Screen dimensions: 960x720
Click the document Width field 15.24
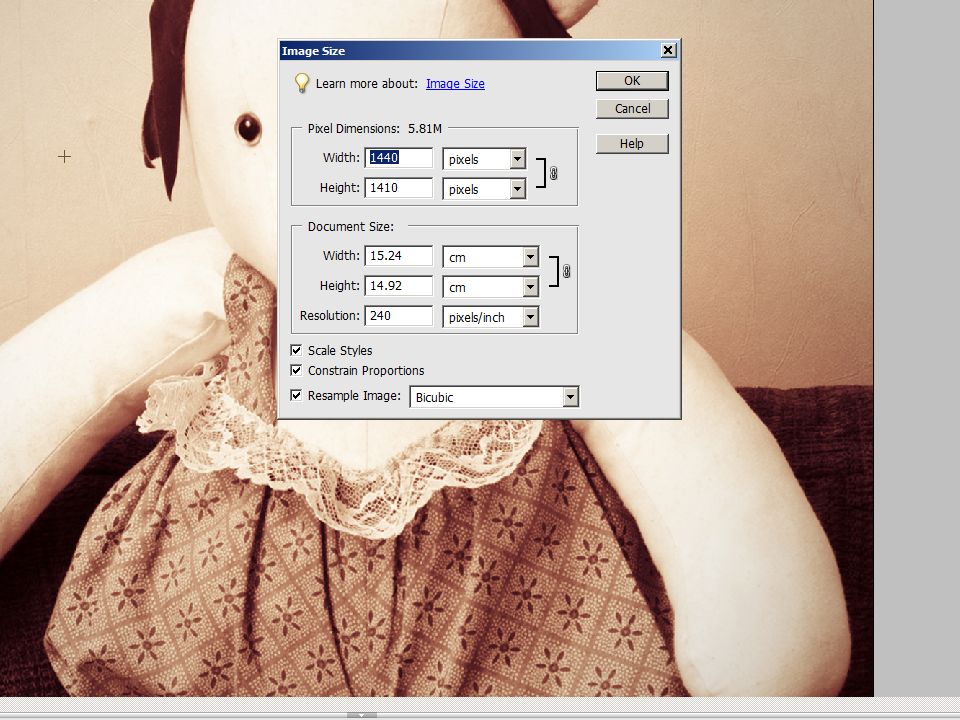pyautogui.click(x=399, y=256)
